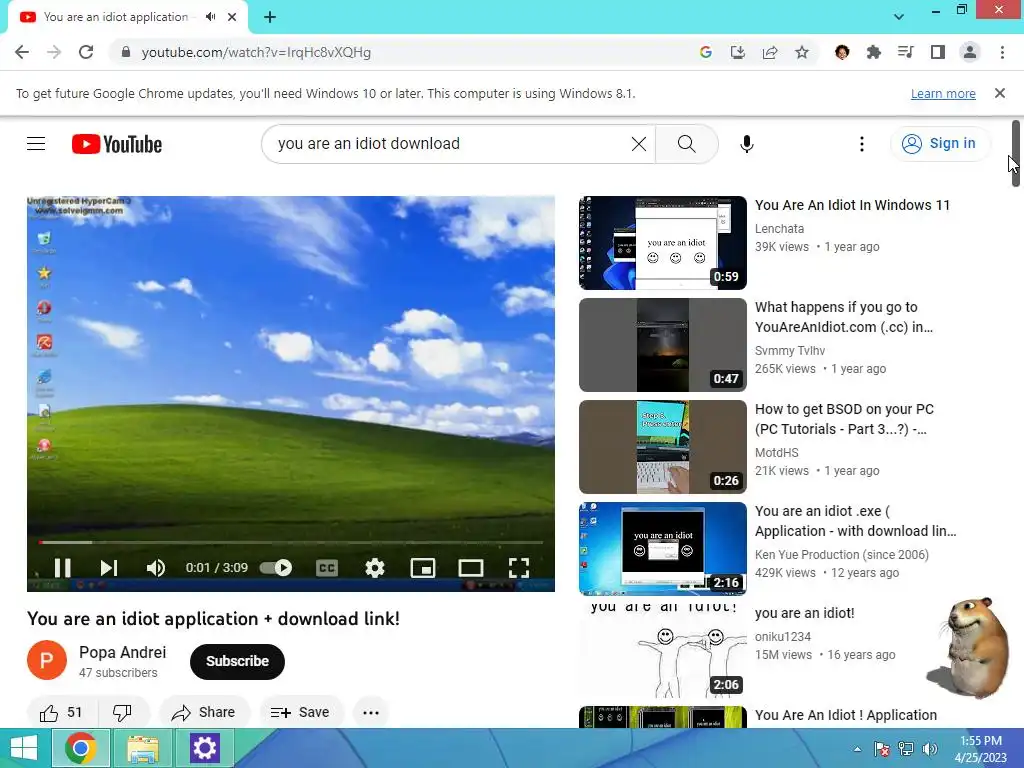Dismiss the Chrome update infobar
Screen dimensions: 1024x768
[999, 93]
